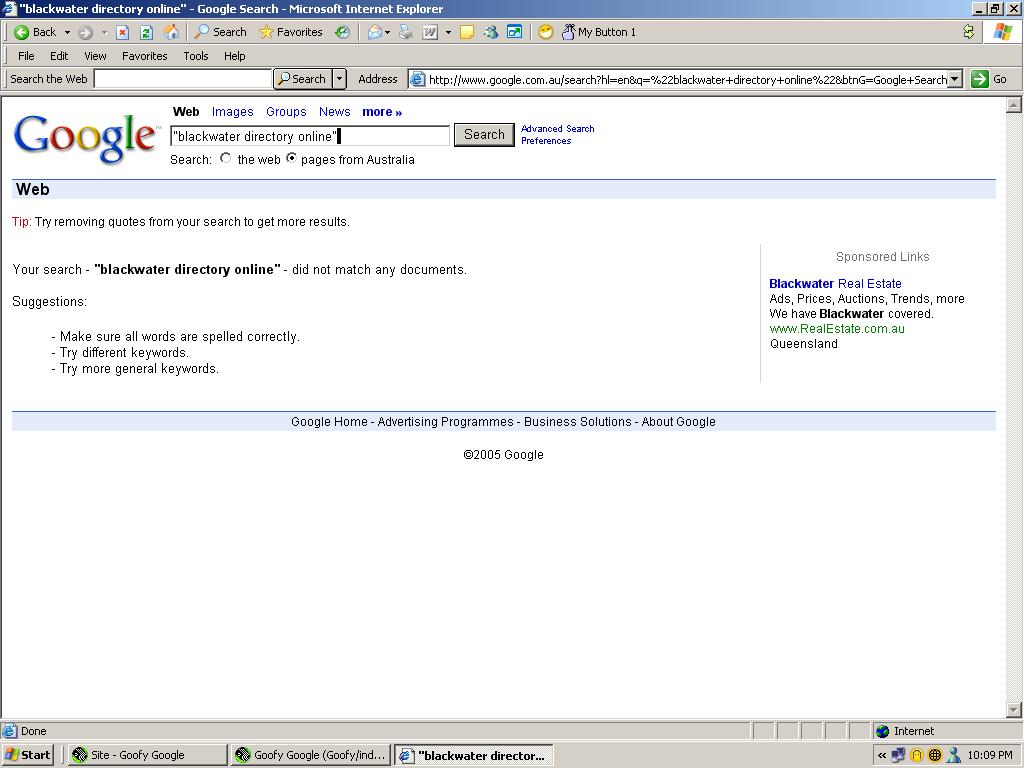Expand the Search the Web button dropdown
Screen dimensions: 1024x768
339,79
